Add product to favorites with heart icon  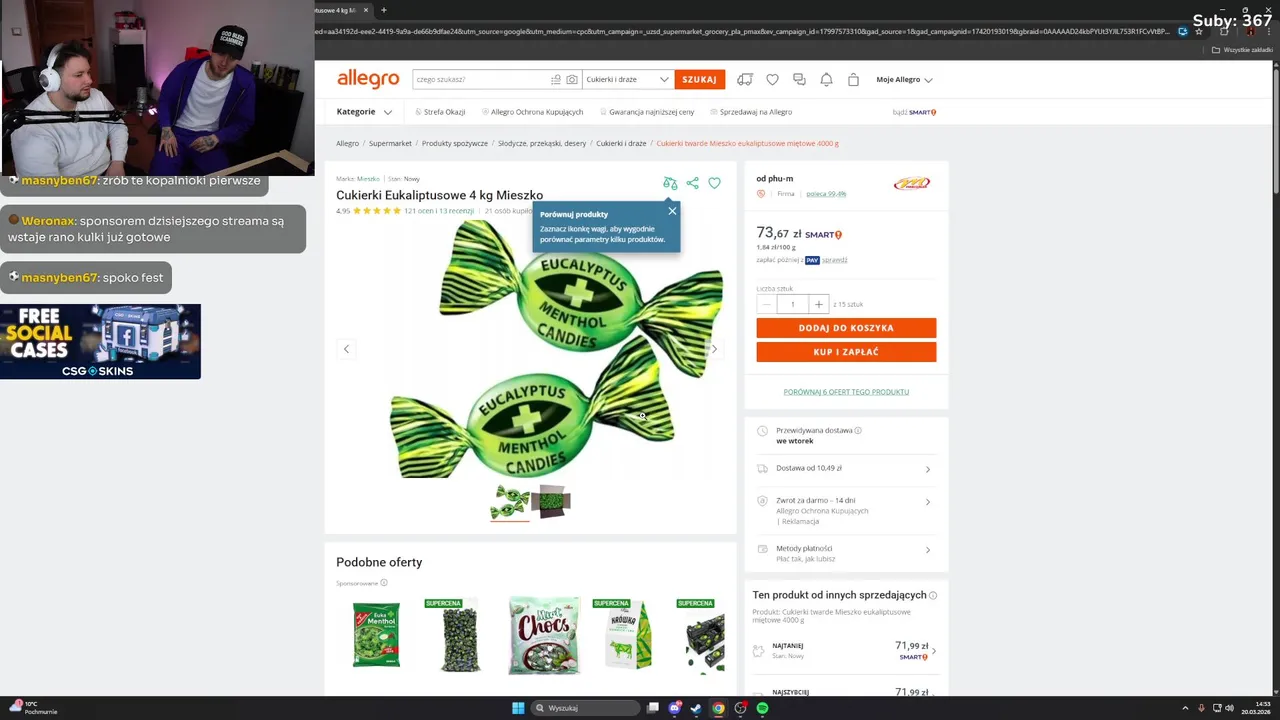click(714, 183)
